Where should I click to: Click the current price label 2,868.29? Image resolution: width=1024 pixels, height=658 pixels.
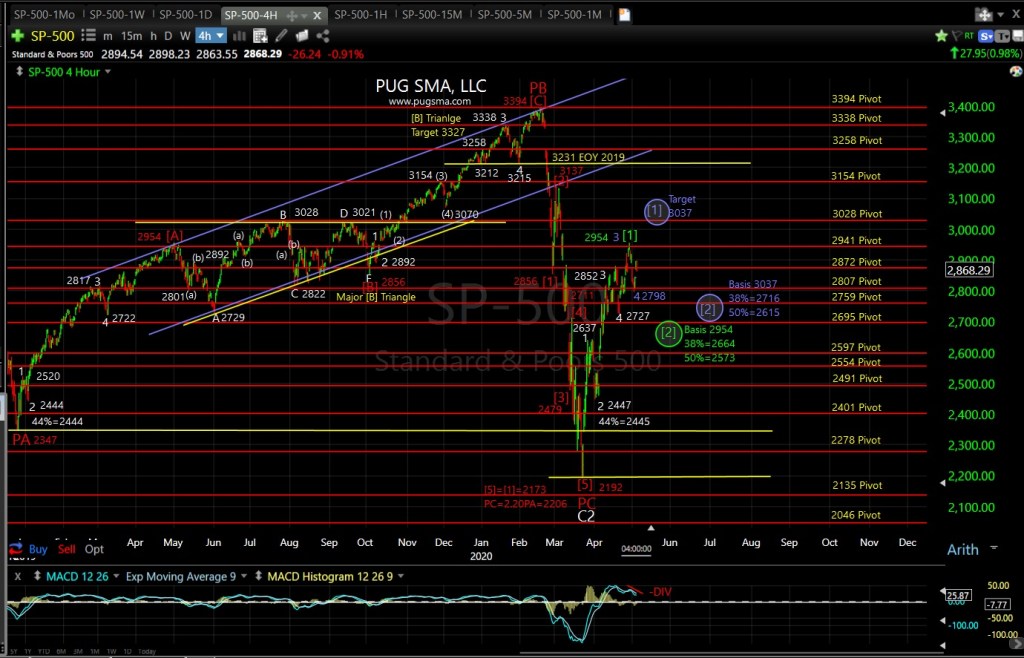pos(970,270)
